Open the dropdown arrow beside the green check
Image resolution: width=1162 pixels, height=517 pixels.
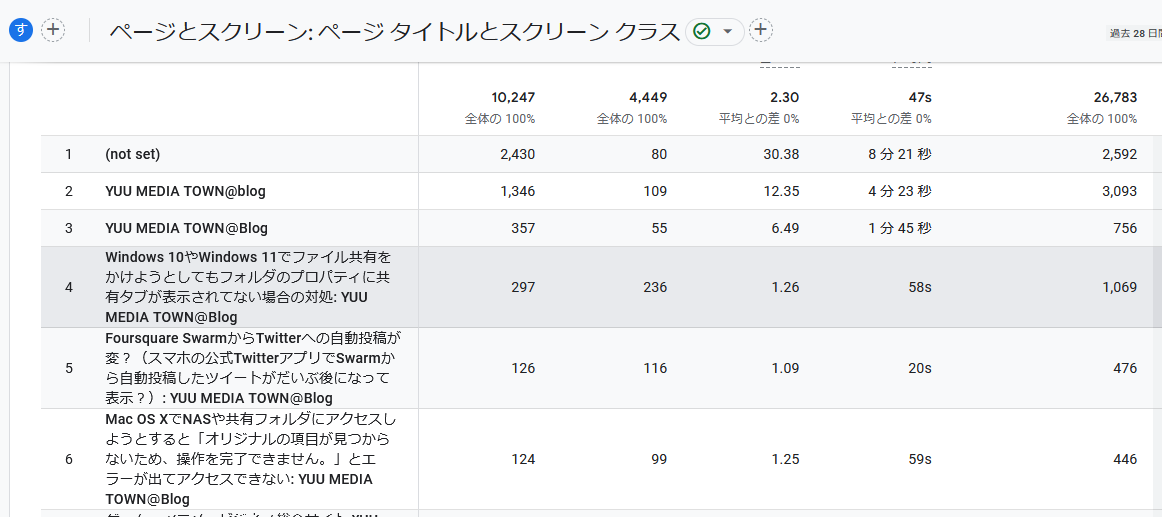pyautogui.click(x=728, y=31)
